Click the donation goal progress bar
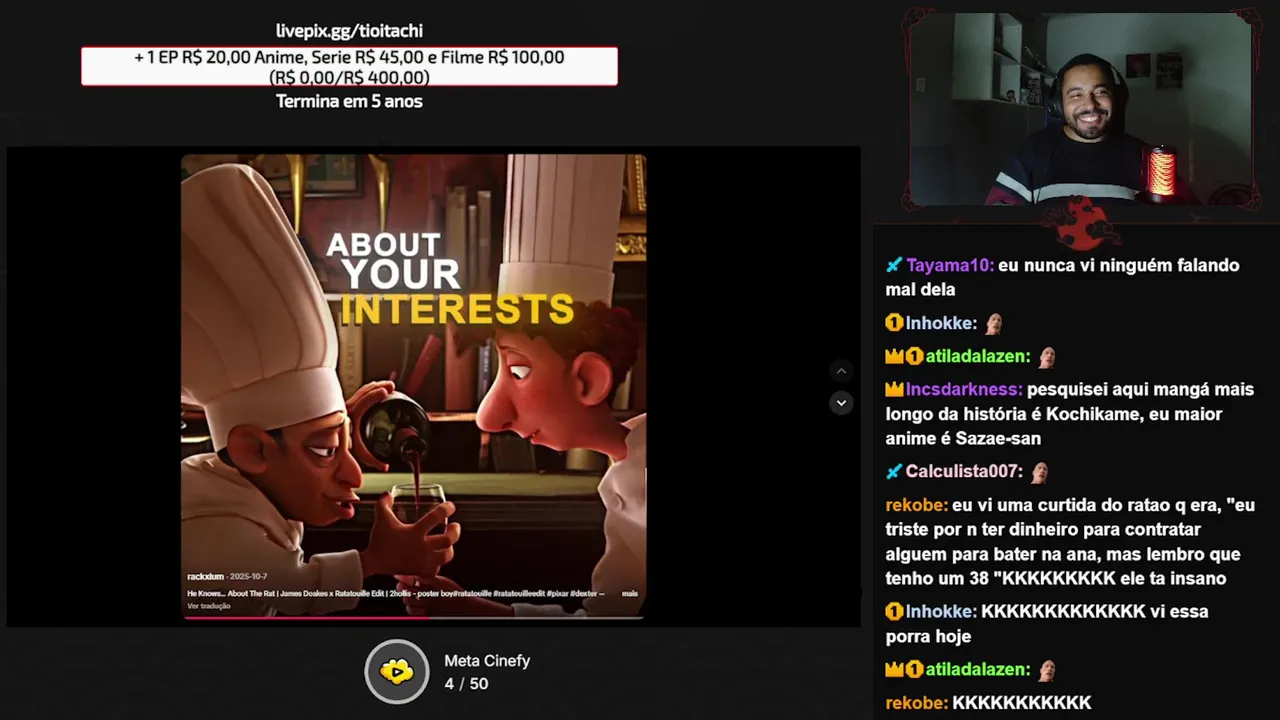 349,67
